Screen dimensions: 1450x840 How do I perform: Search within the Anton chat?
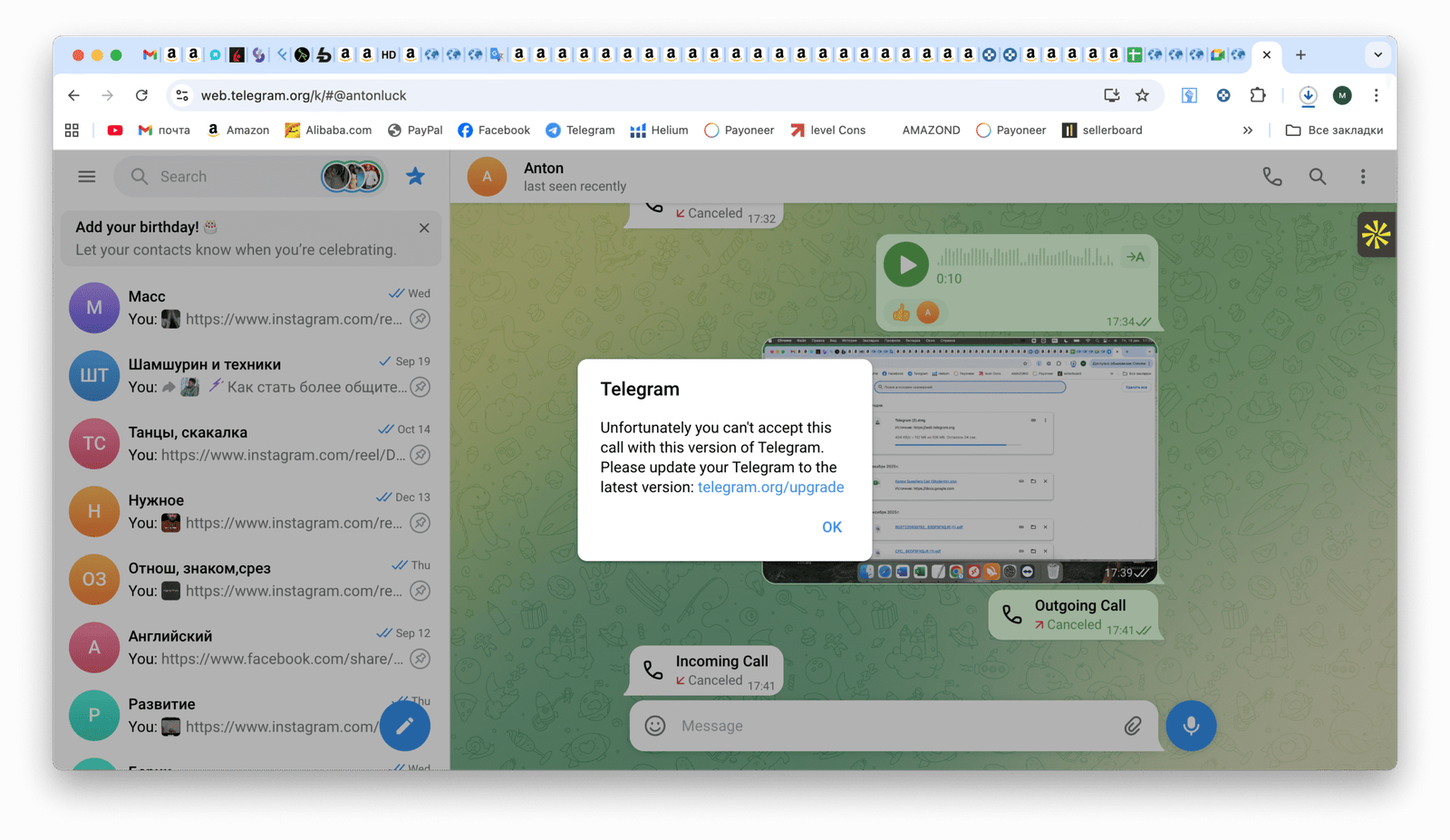click(1317, 177)
